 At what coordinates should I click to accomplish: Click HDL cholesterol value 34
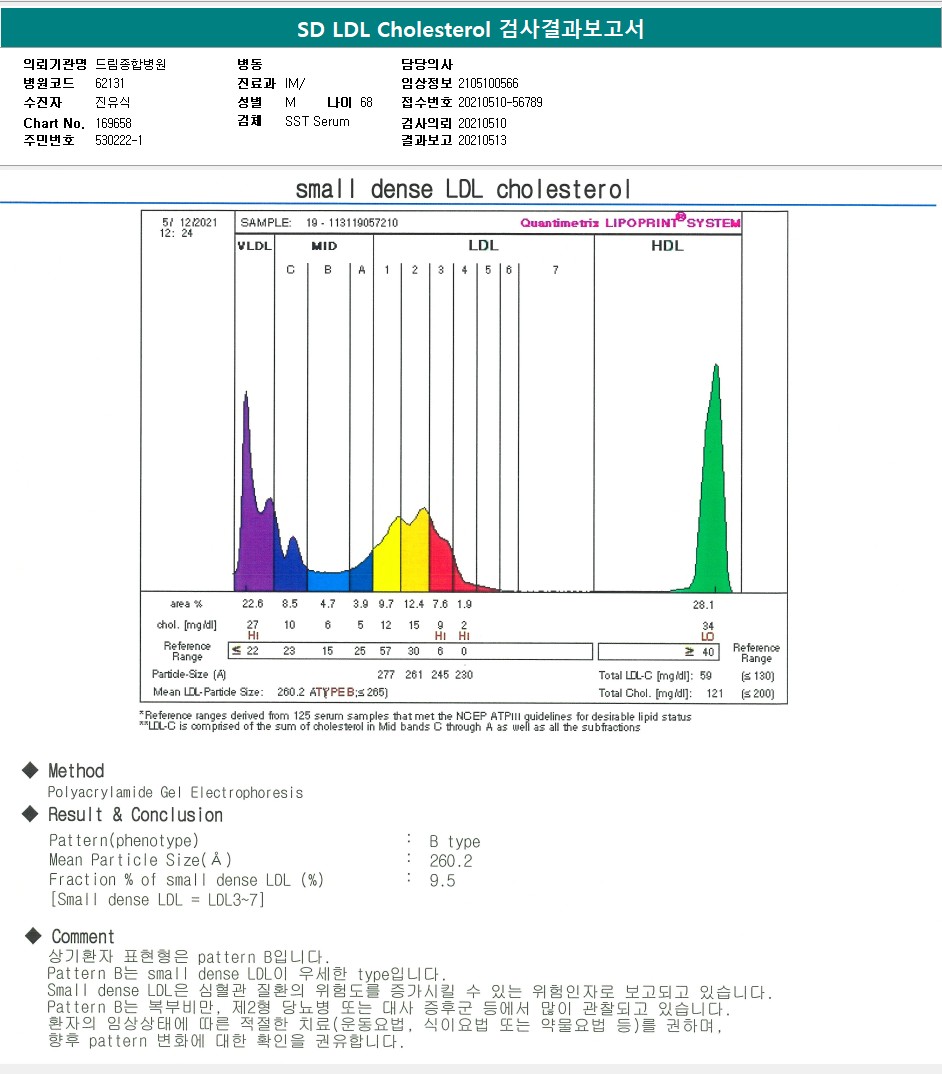point(708,626)
